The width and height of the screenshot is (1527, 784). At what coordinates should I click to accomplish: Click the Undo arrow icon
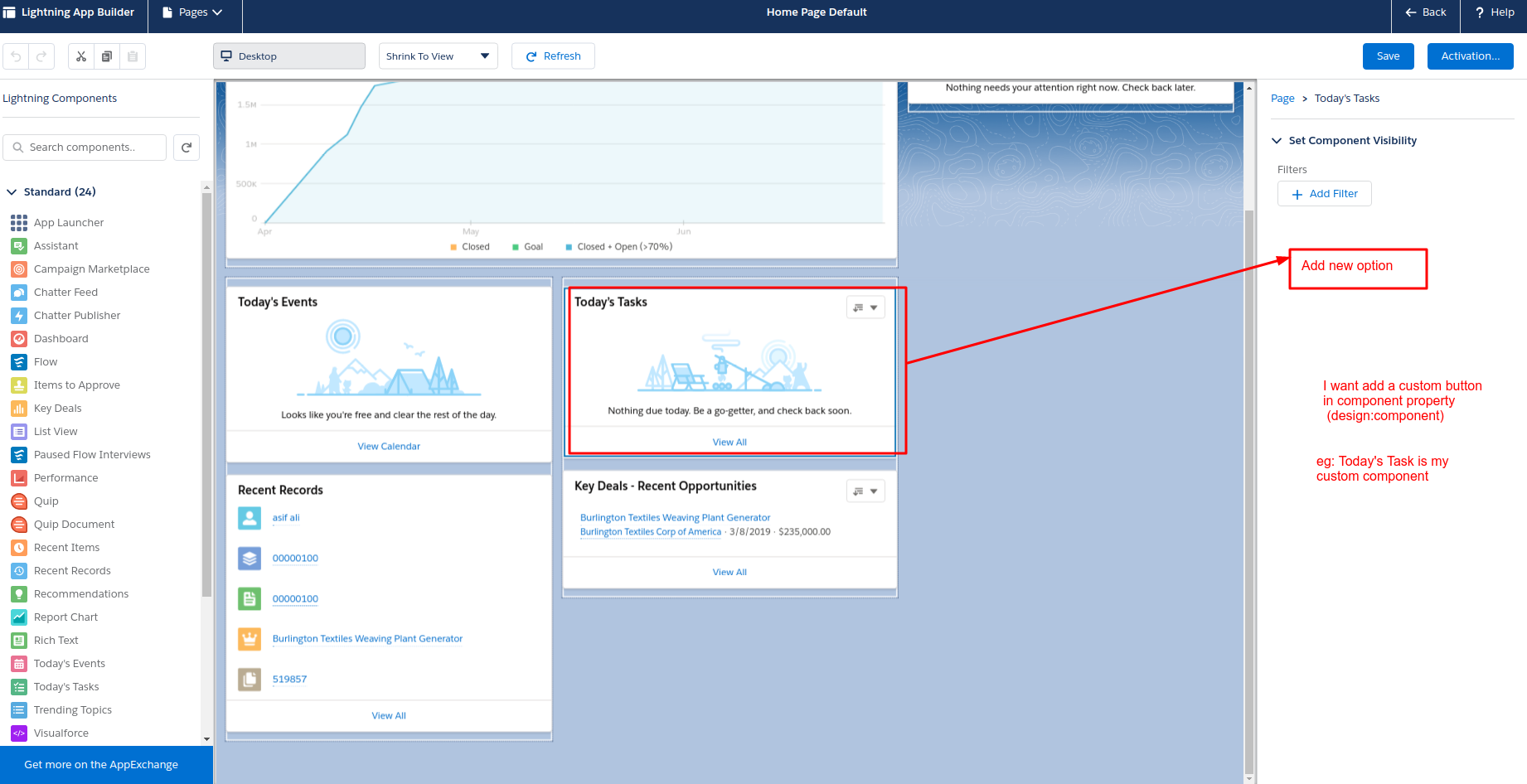click(16, 56)
